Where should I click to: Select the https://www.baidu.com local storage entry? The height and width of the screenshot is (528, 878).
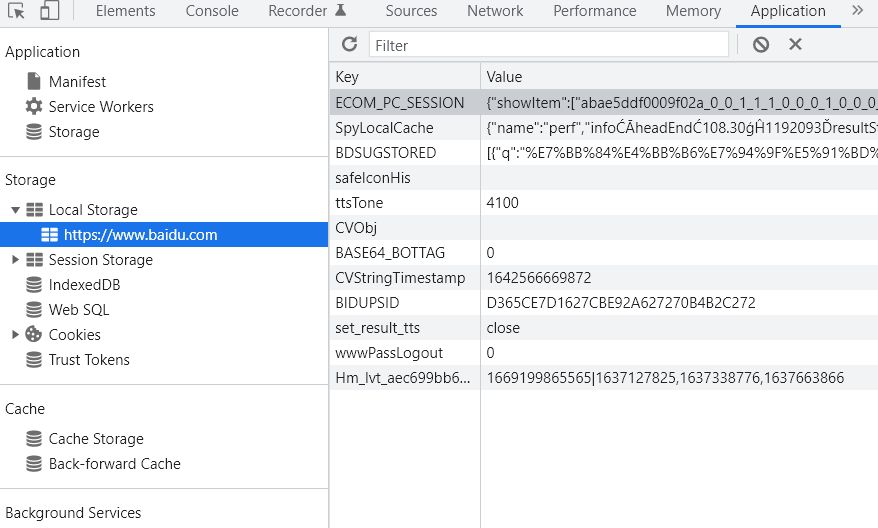[x=140, y=235]
